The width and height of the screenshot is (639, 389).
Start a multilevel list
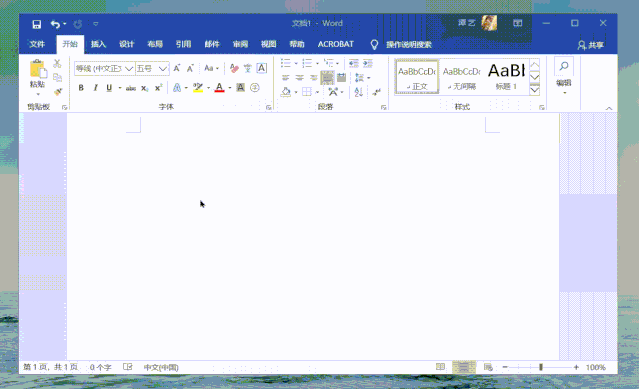pos(329,63)
